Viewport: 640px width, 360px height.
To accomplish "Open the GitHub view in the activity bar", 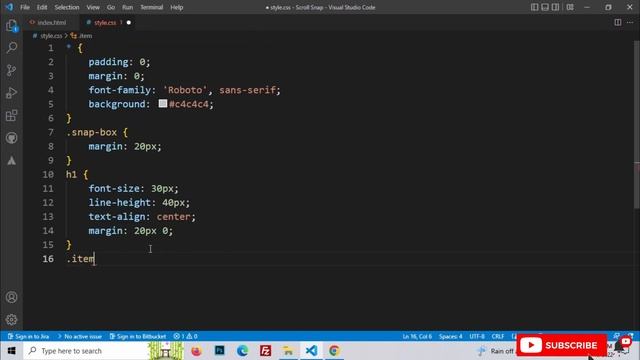I will pyautogui.click(x=11, y=138).
